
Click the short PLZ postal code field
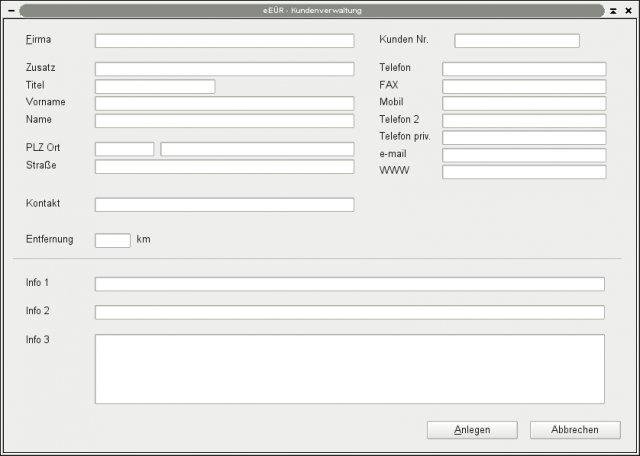[125, 149]
